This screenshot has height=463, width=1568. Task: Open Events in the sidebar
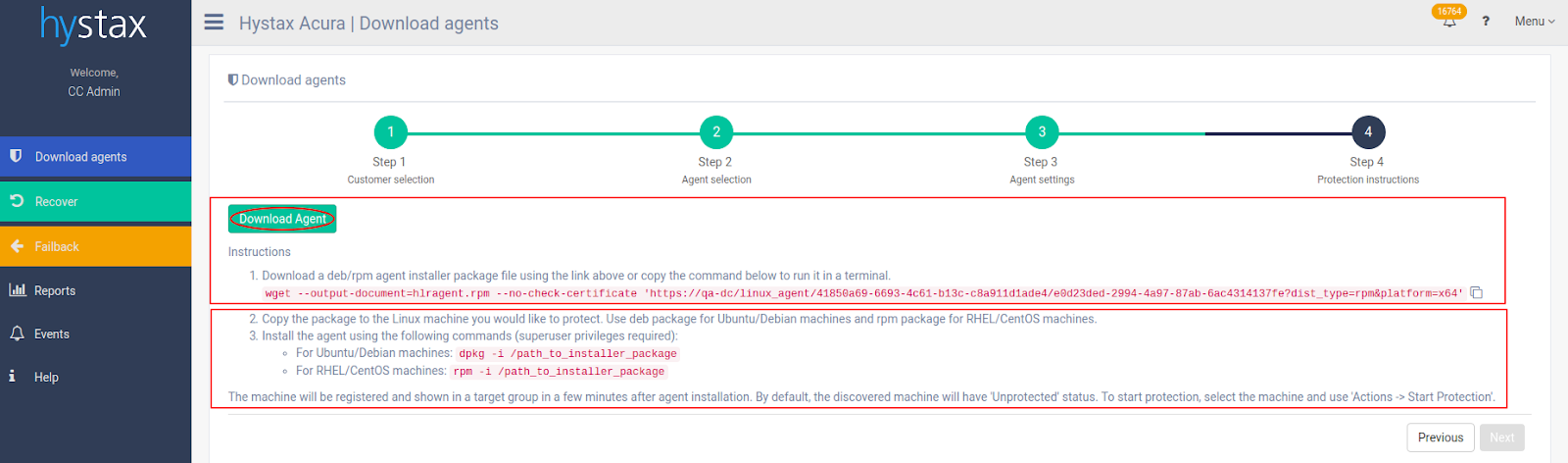[x=96, y=334]
